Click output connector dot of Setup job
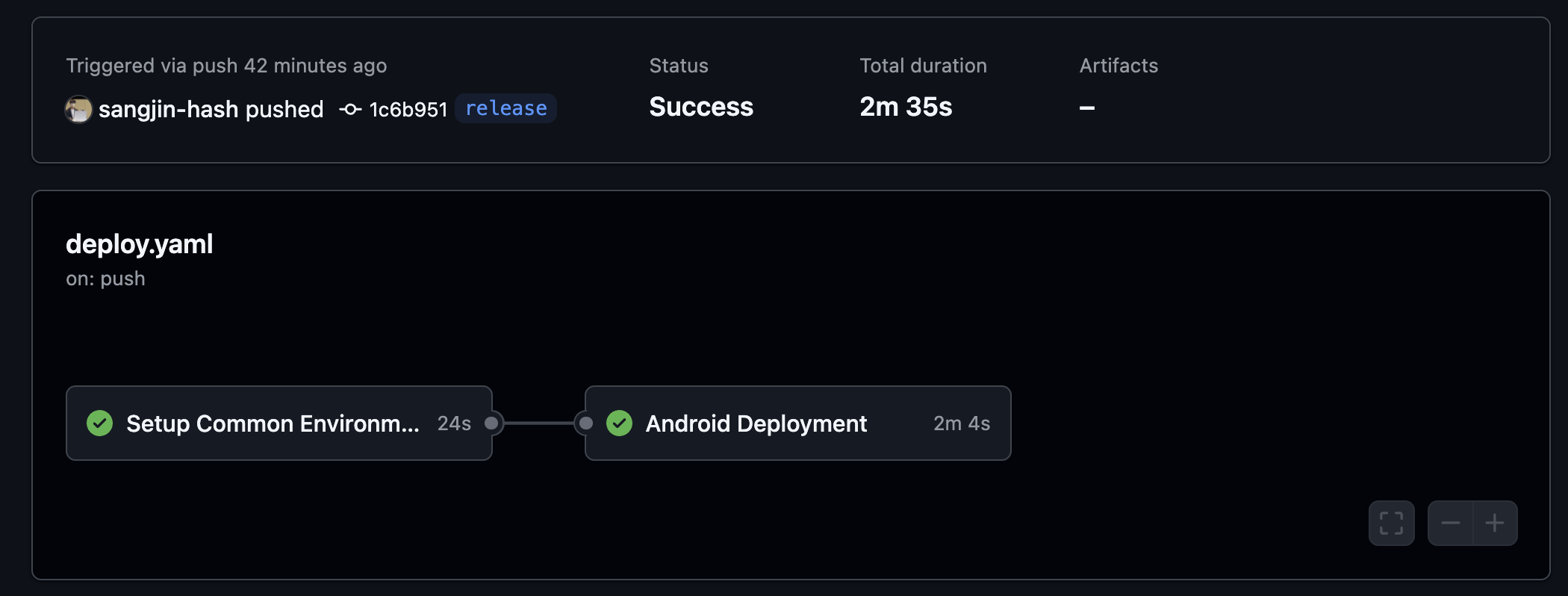 pyautogui.click(x=491, y=423)
